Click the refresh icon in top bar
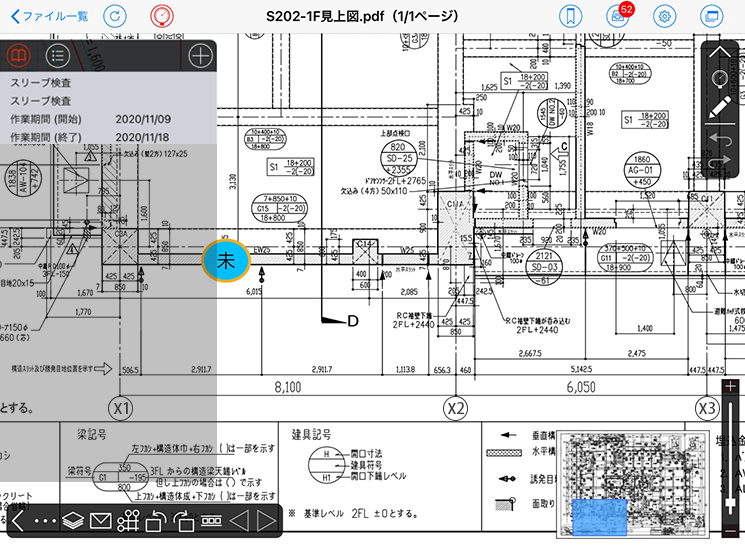This screenshot has width=745, height=545. [116, 16]
